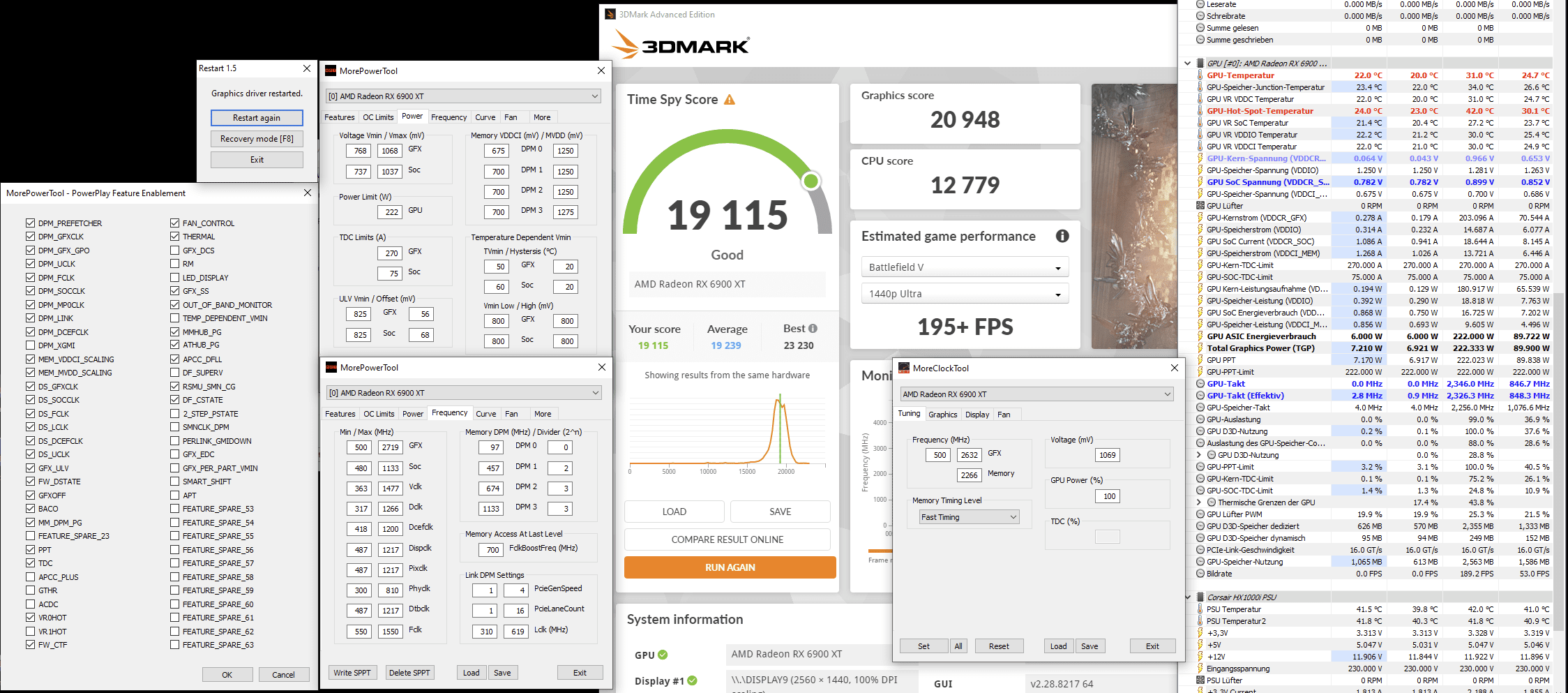This screenshot has width=1568, height=693.
Task: Click the 3DMark Advanced Edition title icon
Action: click(x=610, y=14)
